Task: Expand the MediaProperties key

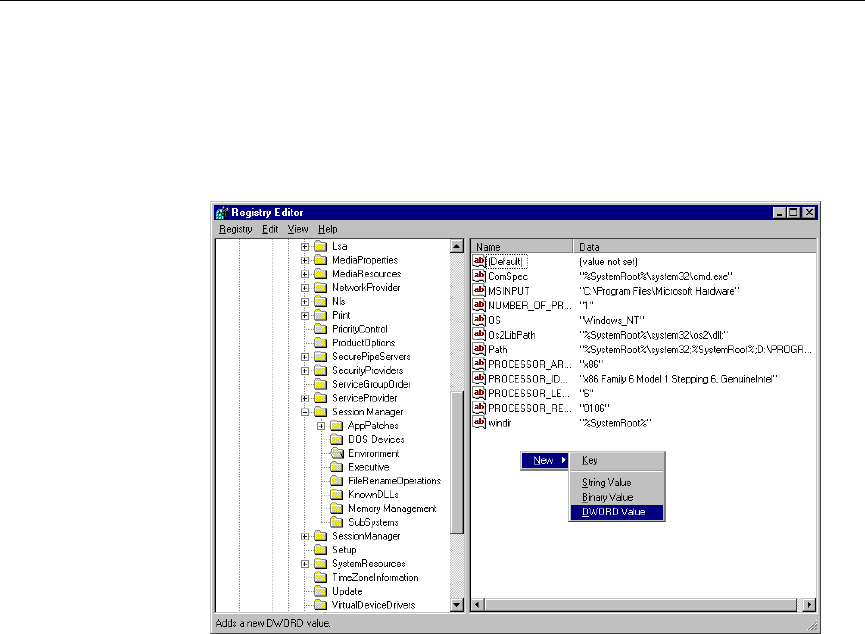Action: 305,260
